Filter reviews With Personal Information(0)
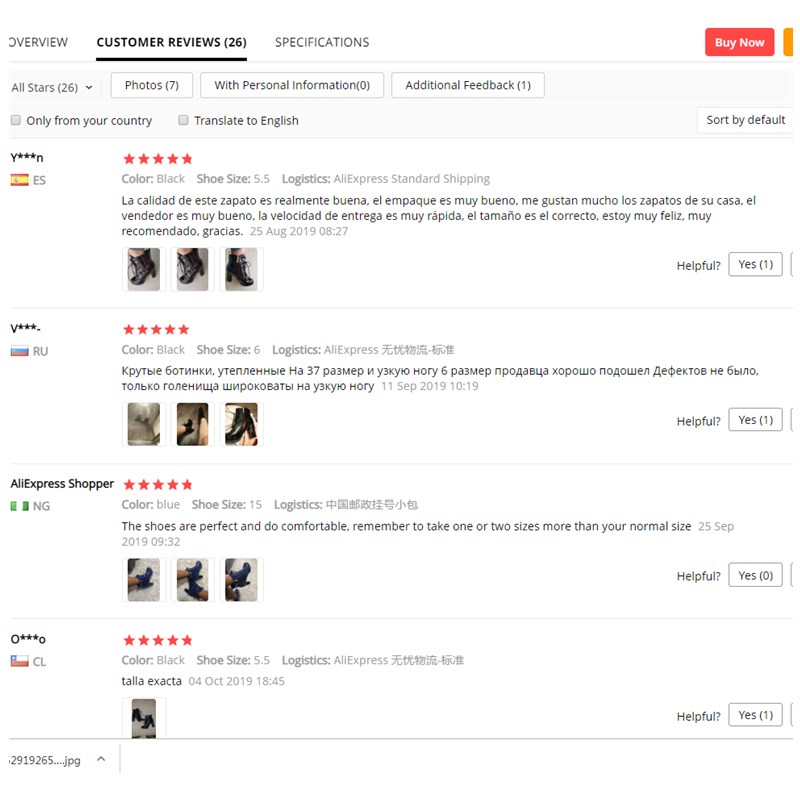800x800 pixels. click(292, 85)
